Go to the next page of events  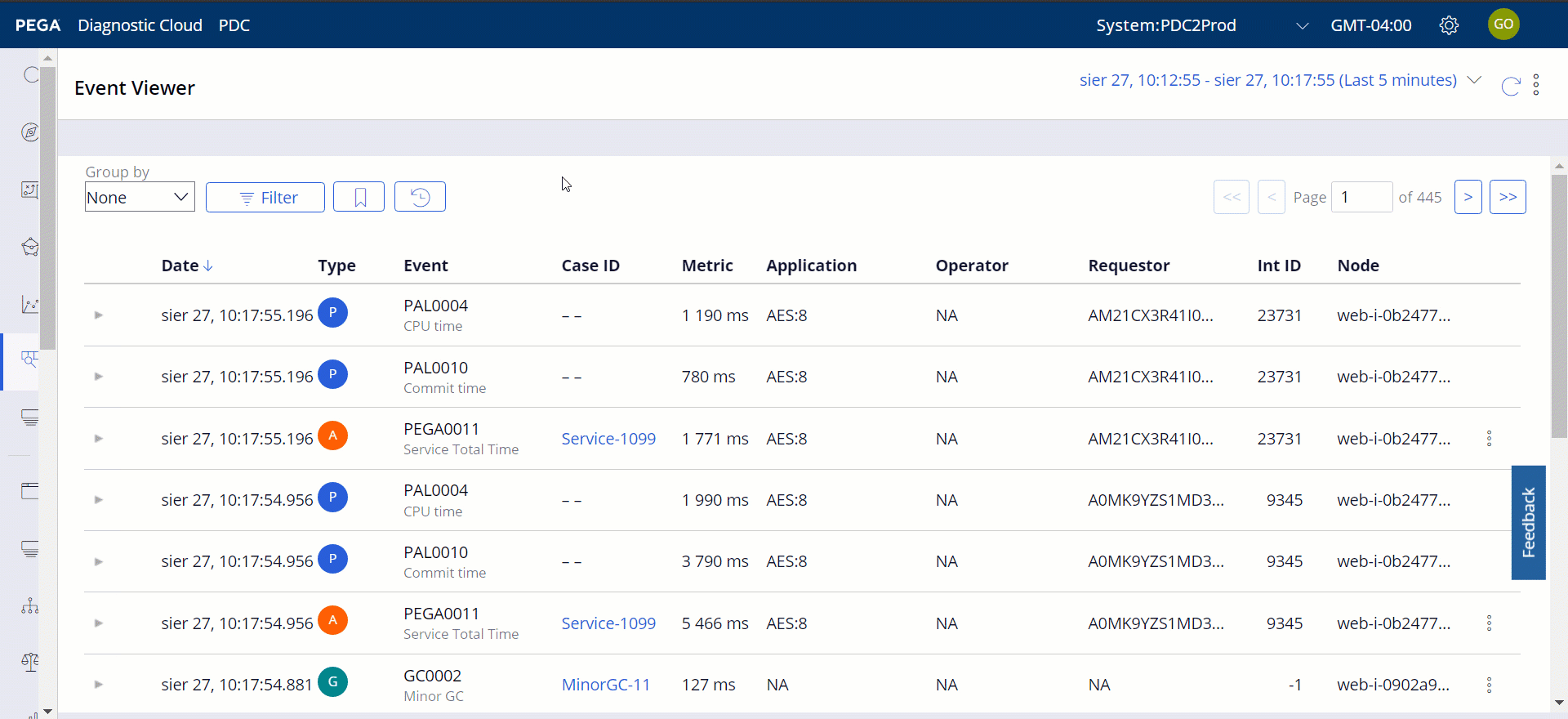[x=1468, y=197]
